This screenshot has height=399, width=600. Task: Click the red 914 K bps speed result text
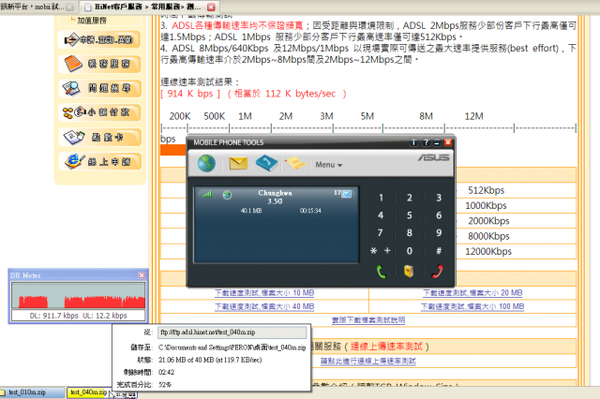pyautogui.click(x=190, y=94)
